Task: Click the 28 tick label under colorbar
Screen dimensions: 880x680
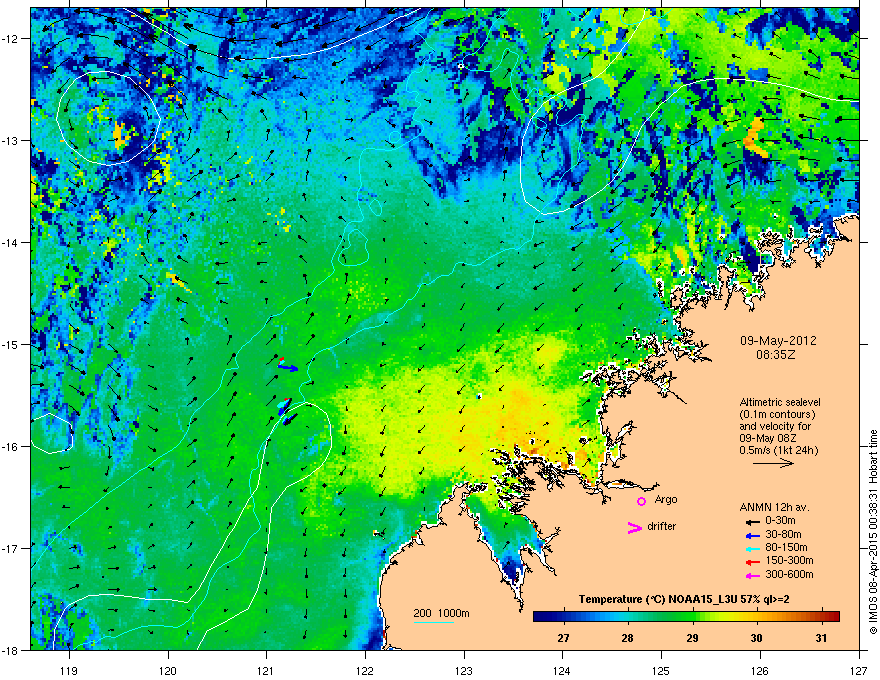Action: tap(627, 638)
